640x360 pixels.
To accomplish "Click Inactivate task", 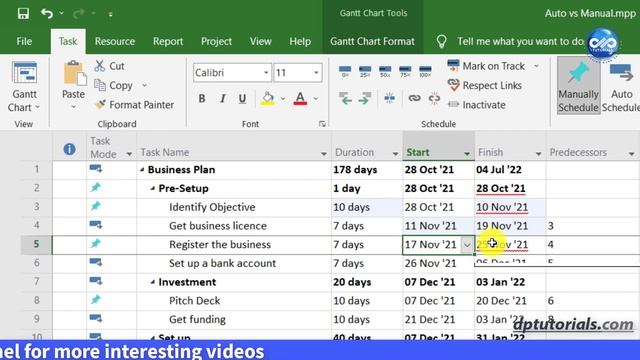I will (x=476, y=105).
